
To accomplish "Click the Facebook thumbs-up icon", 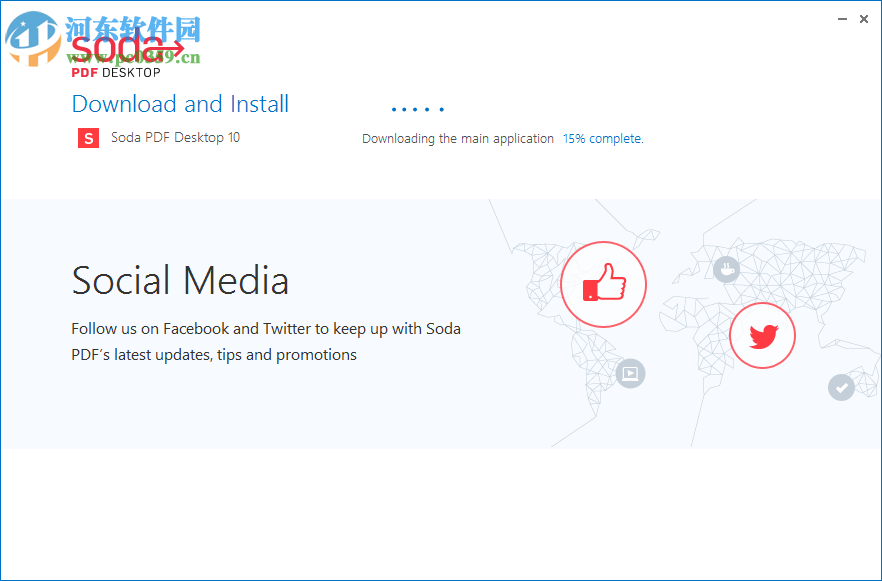I will click(x=604, y=284).
